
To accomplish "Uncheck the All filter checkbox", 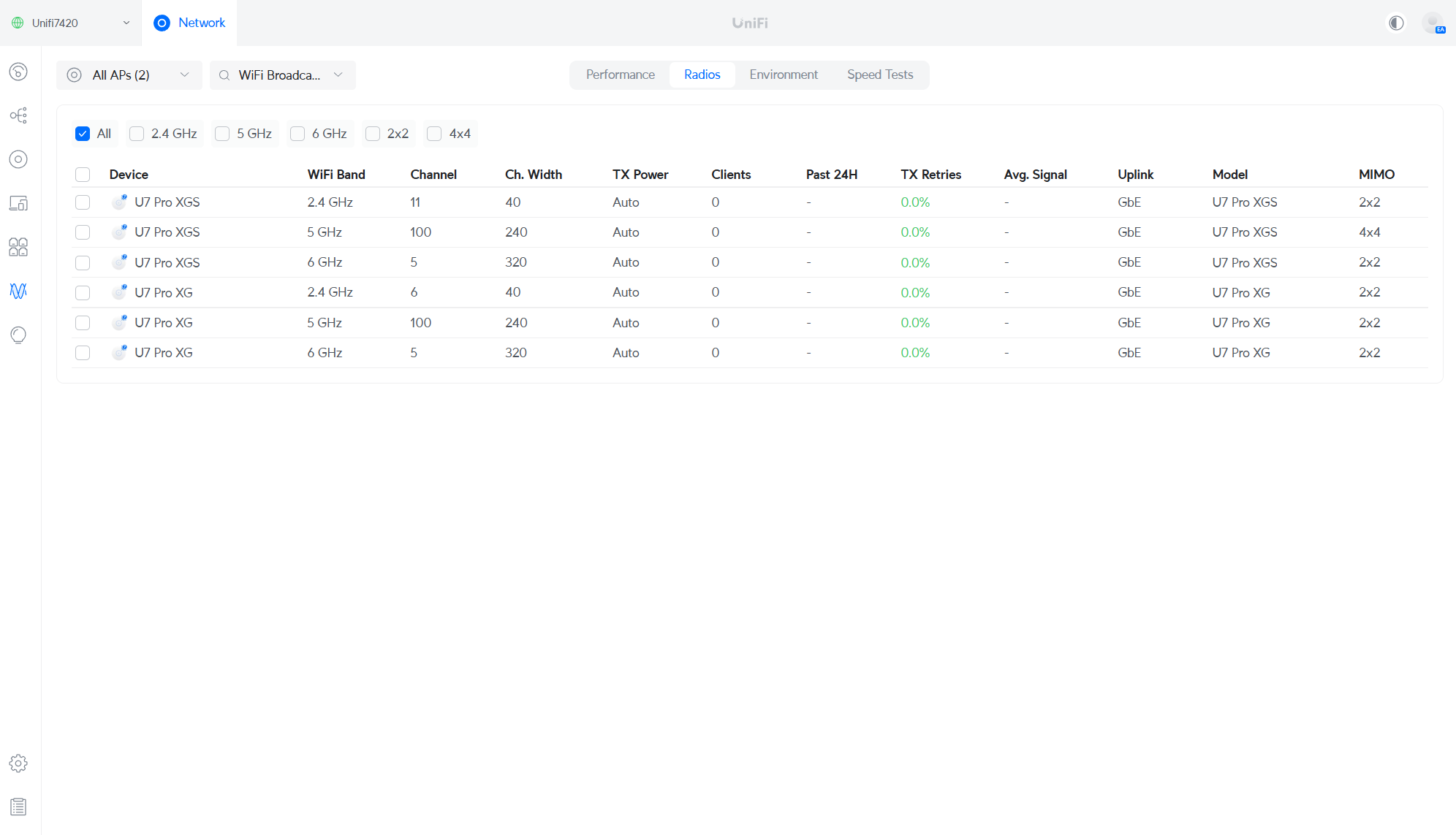I will coord(83,134).
